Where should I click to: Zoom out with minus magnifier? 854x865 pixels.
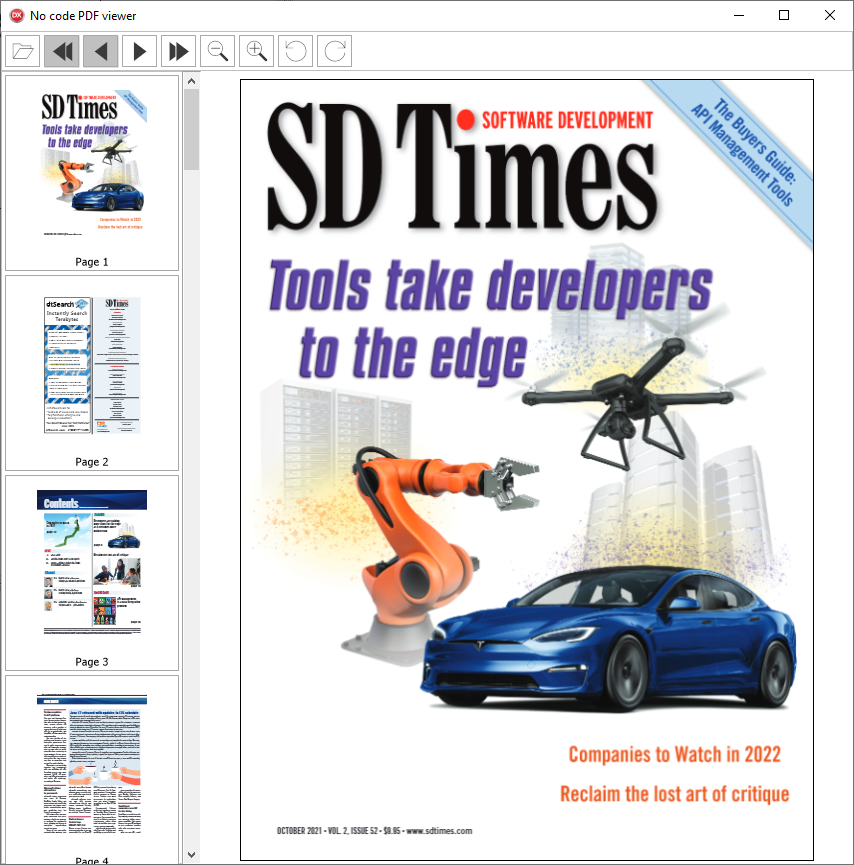pos(217,51)
